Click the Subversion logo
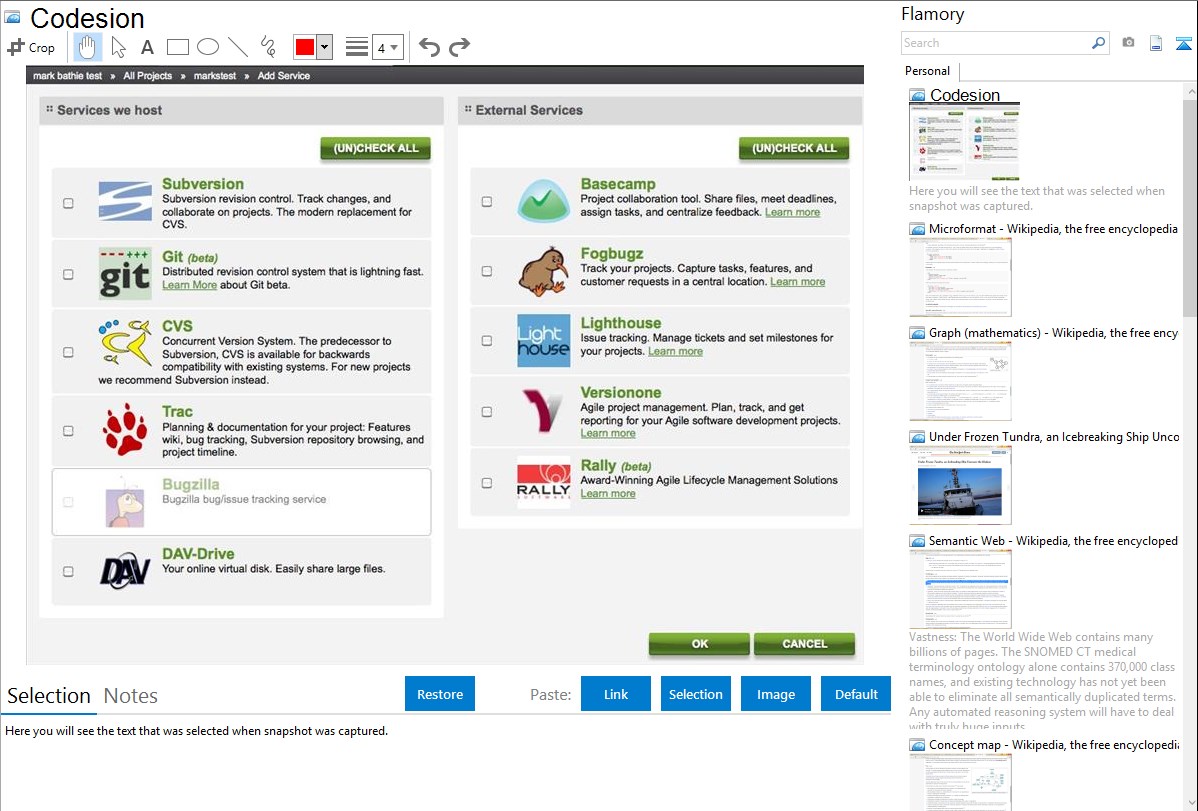 coord(125,202)
